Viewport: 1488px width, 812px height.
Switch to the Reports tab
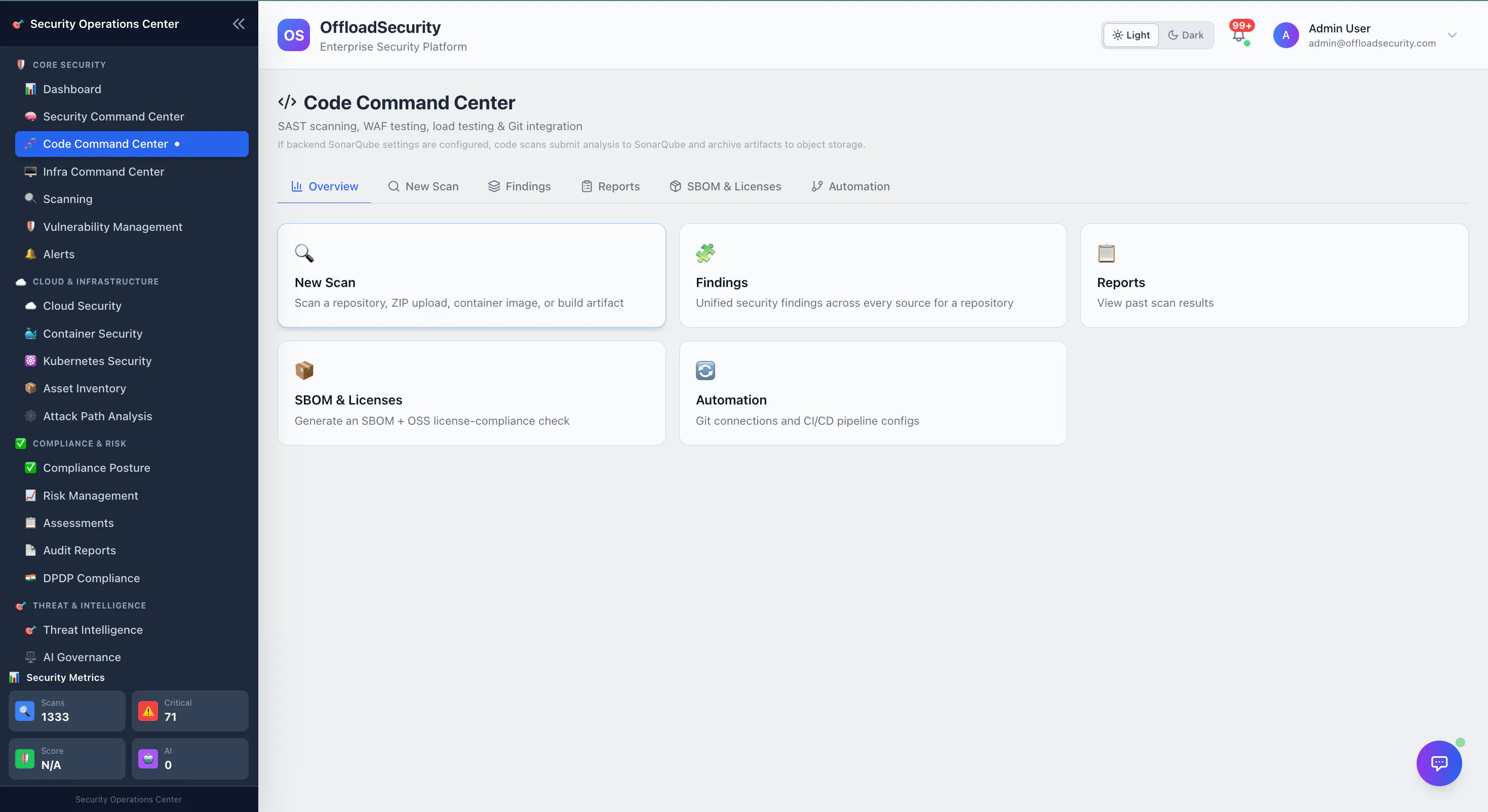click(611, 186)
